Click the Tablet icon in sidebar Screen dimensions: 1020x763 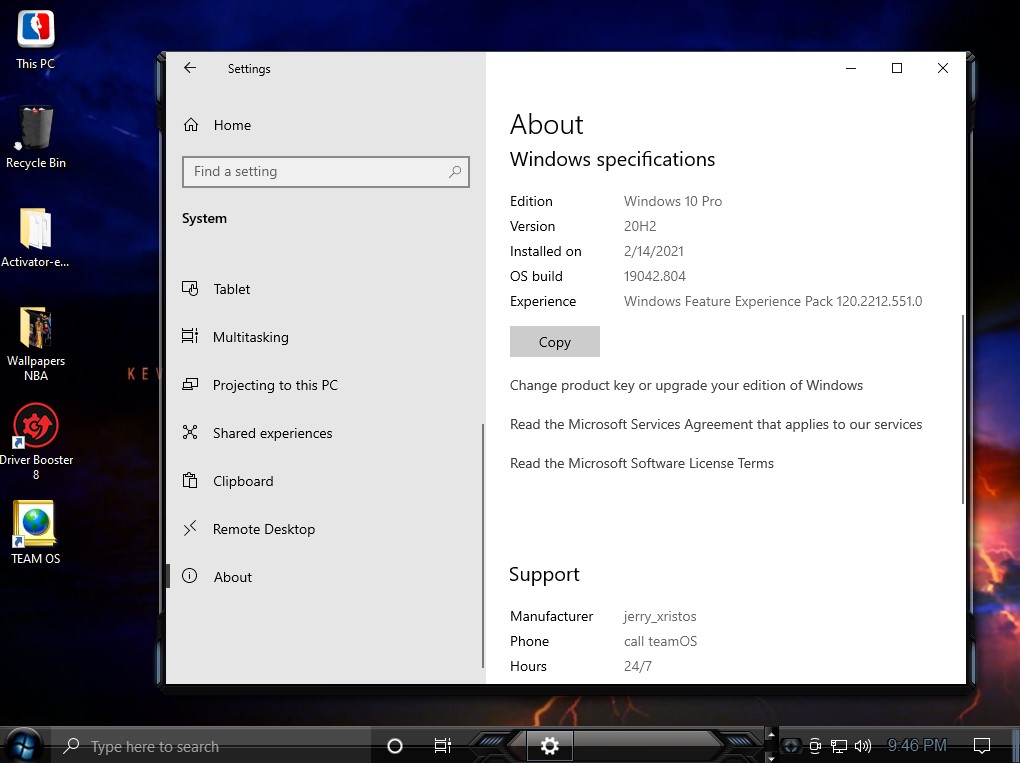tap(190, 288)
